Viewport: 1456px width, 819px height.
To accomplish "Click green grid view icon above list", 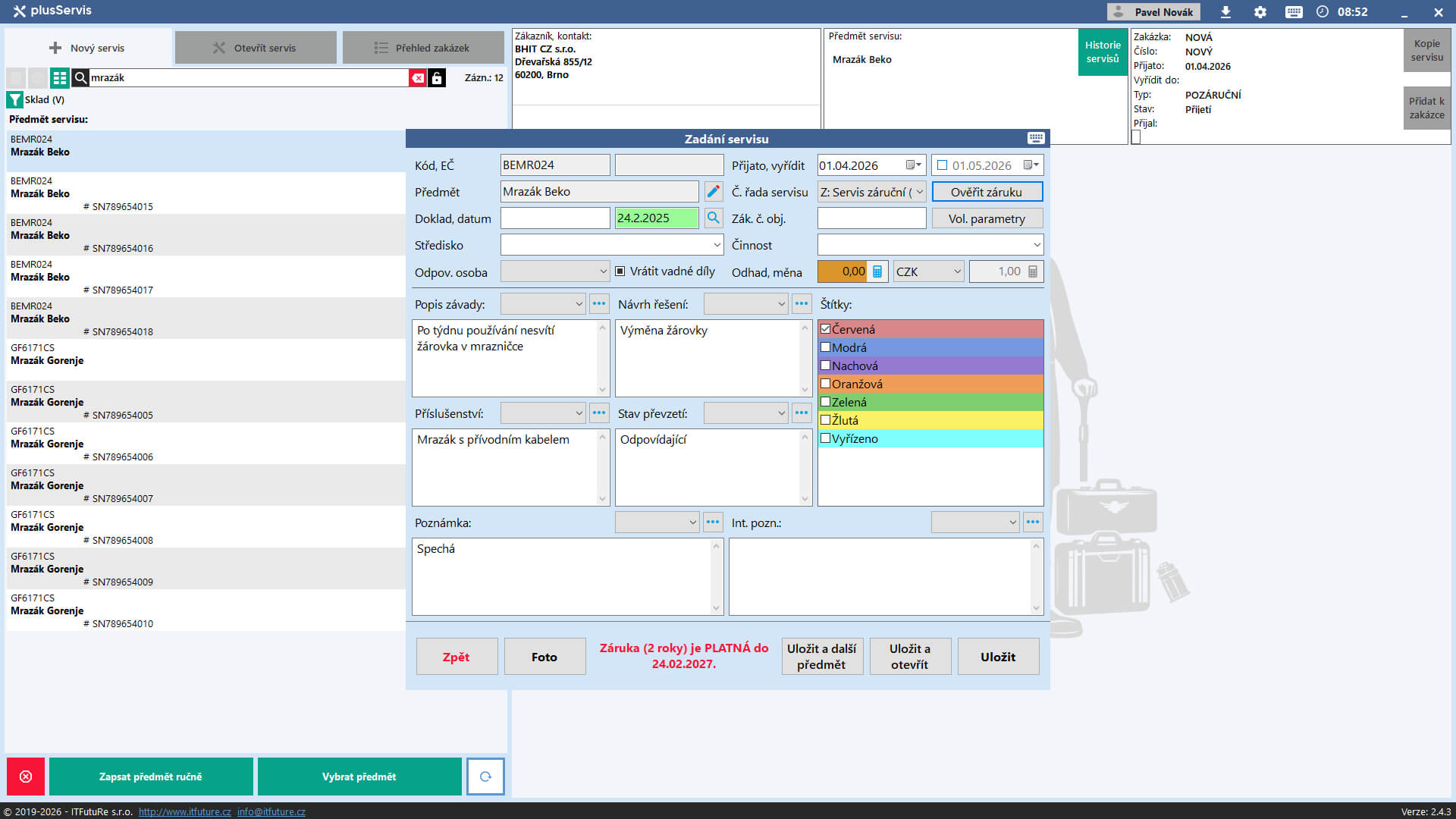I will 59,78.
